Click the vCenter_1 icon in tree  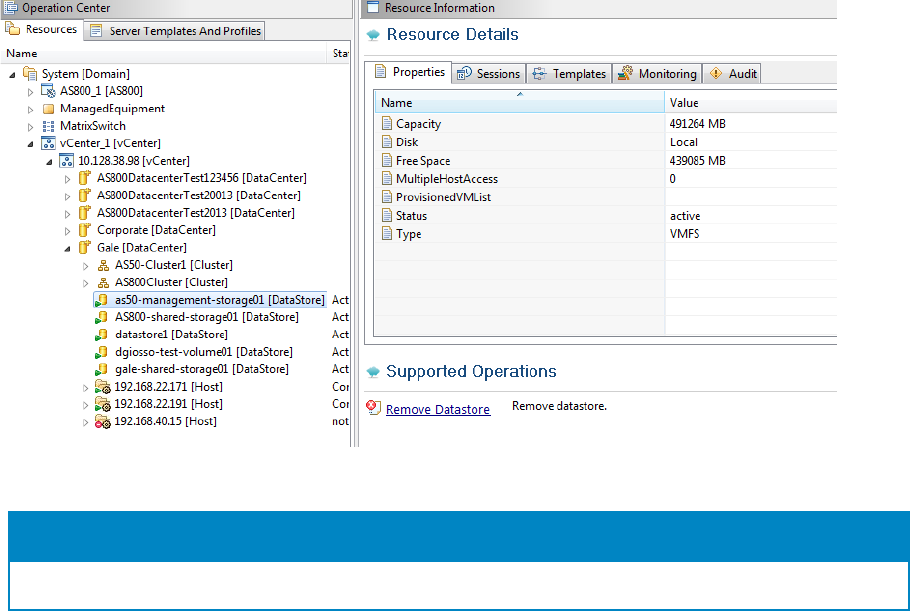pos(48,143)
